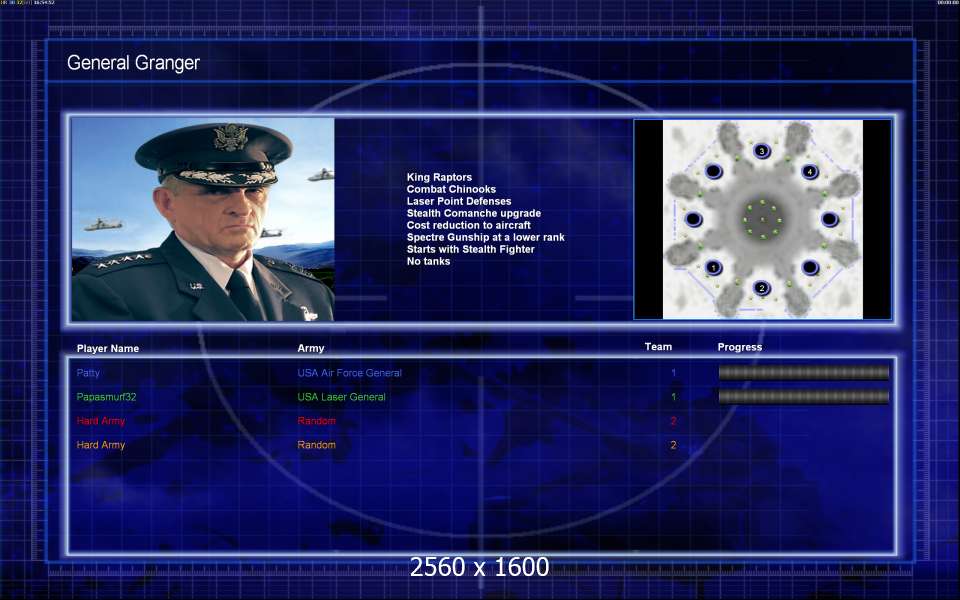
Task: Click orange Hard Army's team number 2
Action: pyautogui.click(x=673, y=445)
